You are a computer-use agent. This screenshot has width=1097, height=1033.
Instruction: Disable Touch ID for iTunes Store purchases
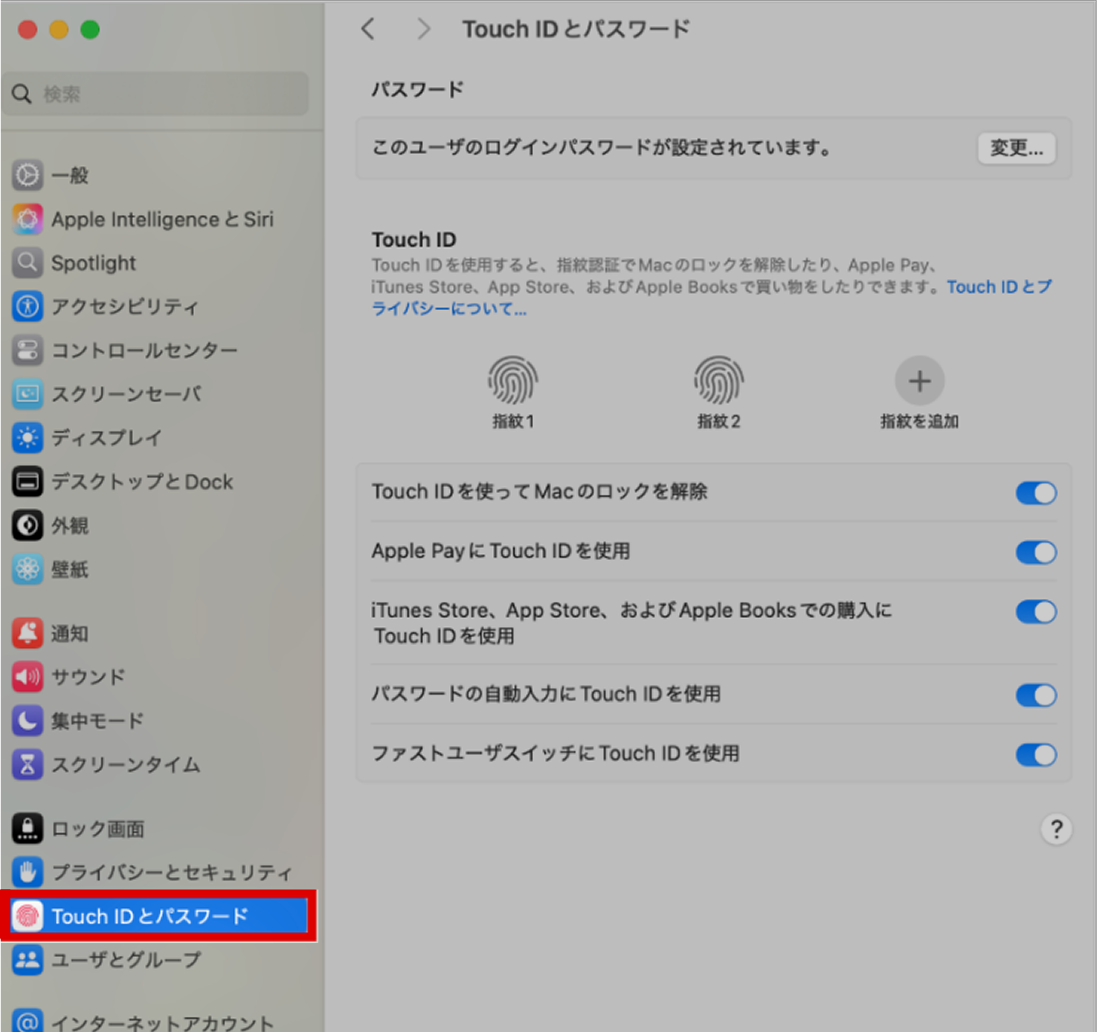[x=1036, y=612]
